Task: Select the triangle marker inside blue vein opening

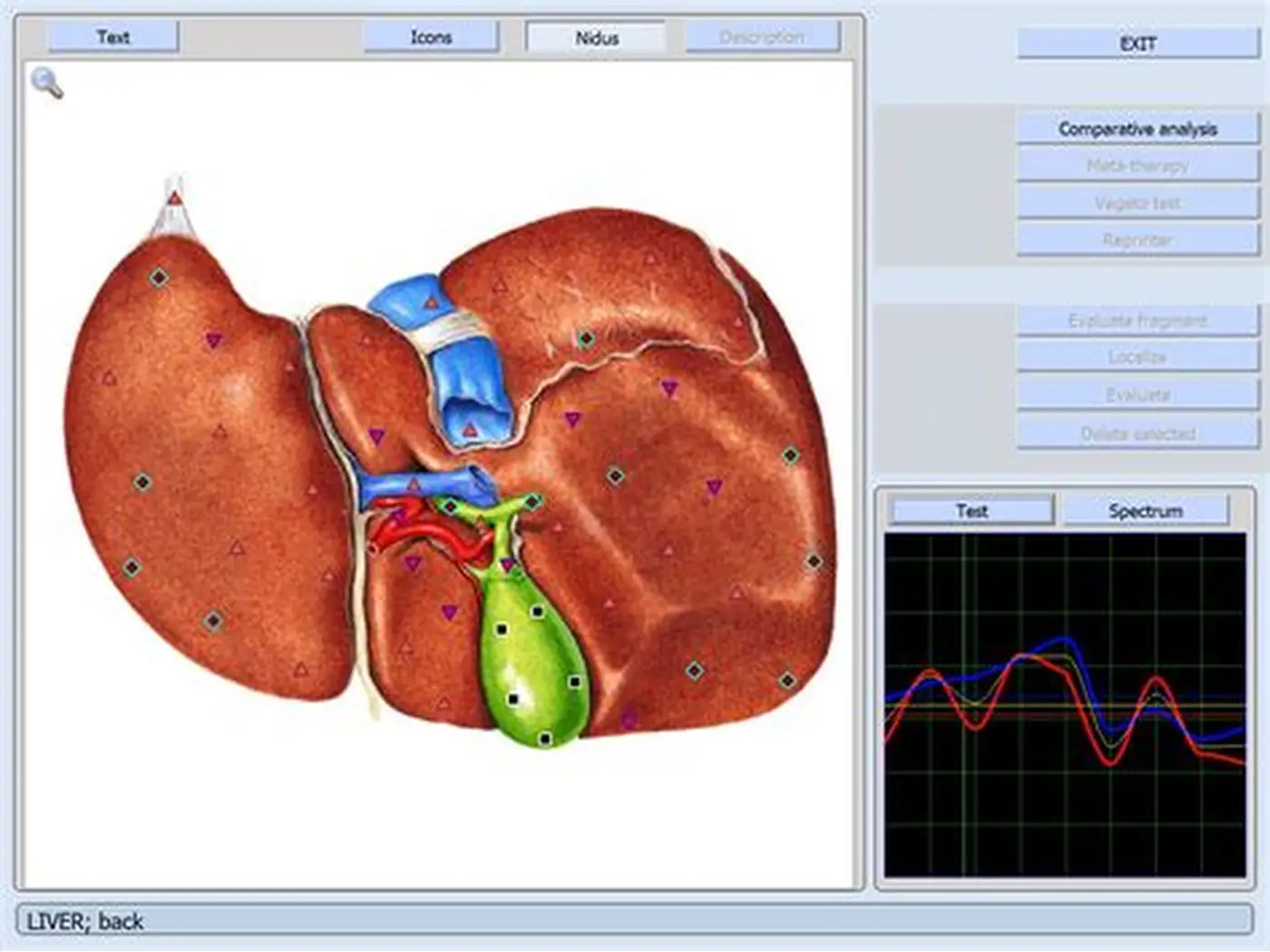Action: coord(470,429)
